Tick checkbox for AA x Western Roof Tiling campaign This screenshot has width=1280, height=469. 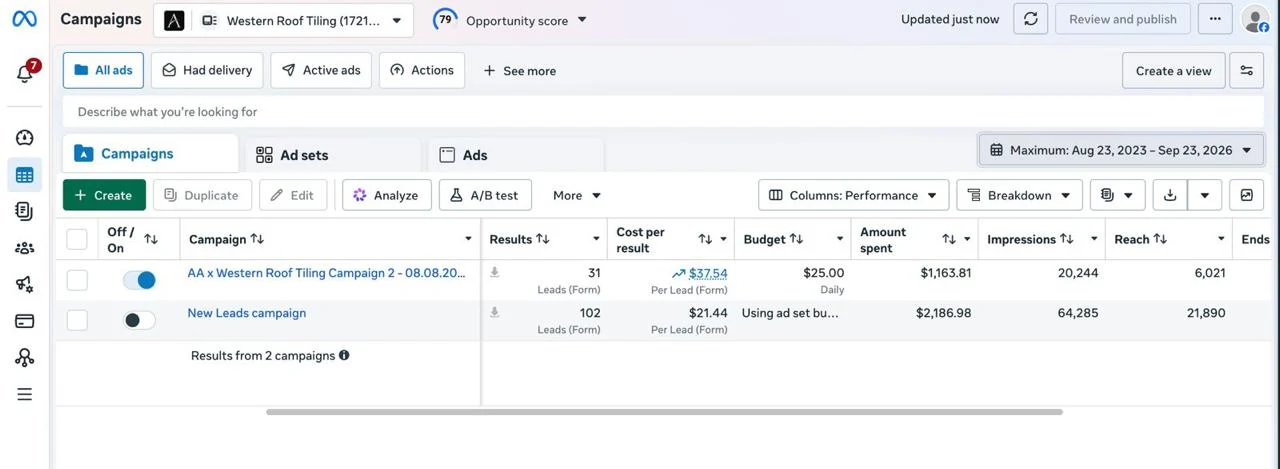77,280
